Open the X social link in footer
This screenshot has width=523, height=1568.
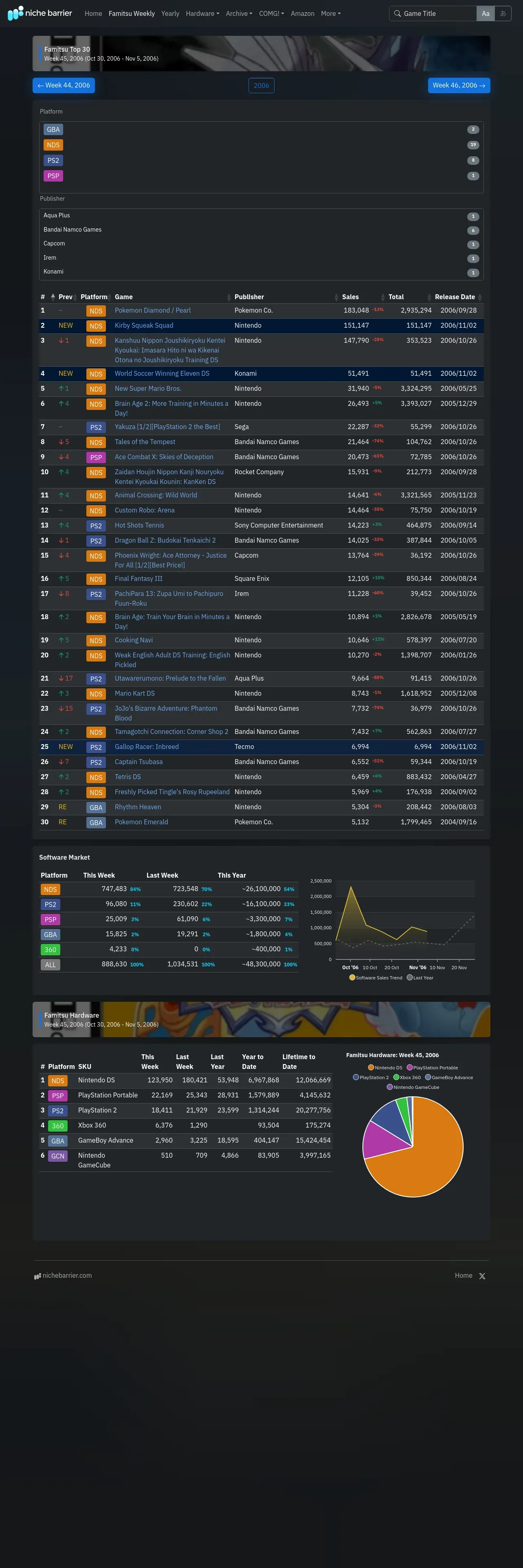pyautogui.click(x=482, y=1276)
